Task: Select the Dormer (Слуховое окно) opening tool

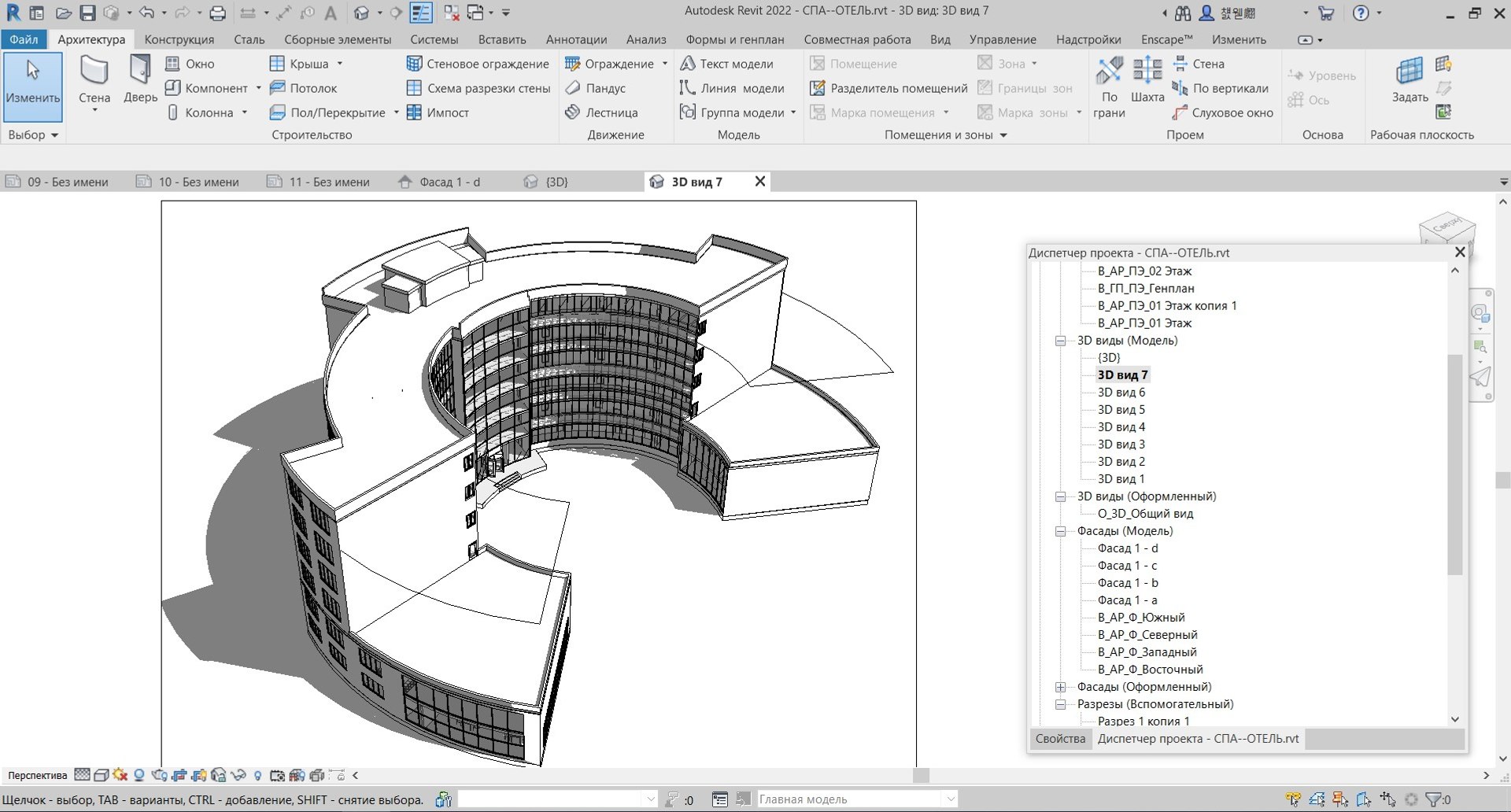Action: pyautogui.click(x=1222, y=113)
